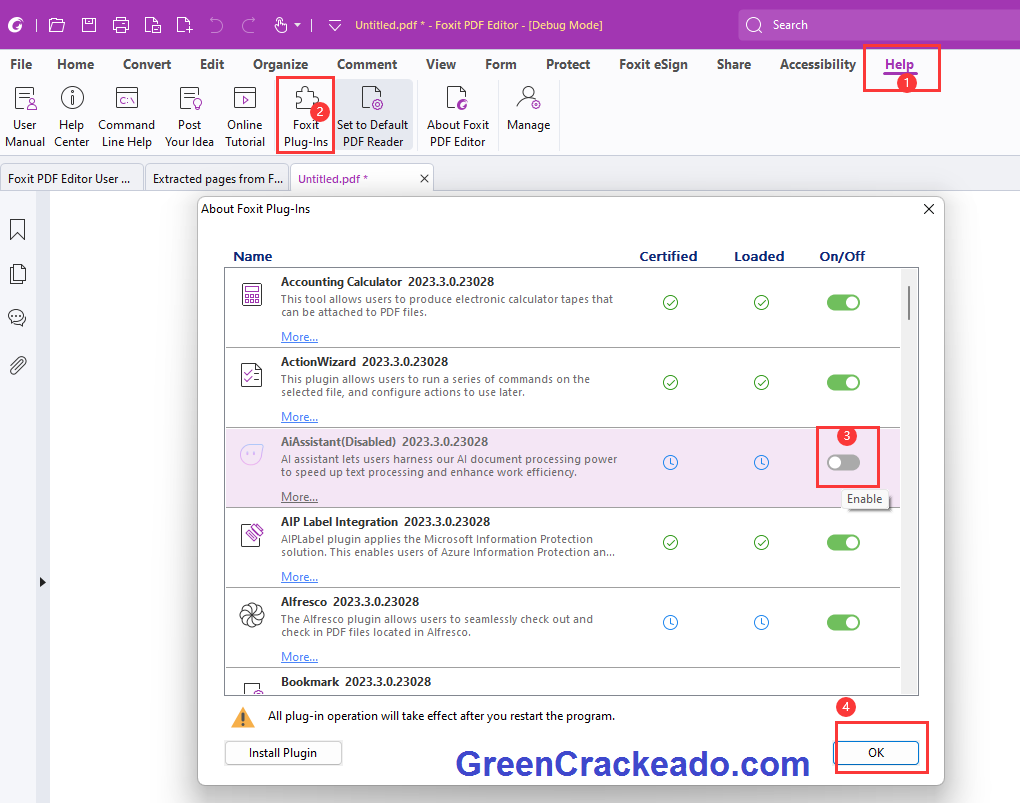
Task: Show the Bookmarks sidebar panel
Action: (x=17, y=230)
